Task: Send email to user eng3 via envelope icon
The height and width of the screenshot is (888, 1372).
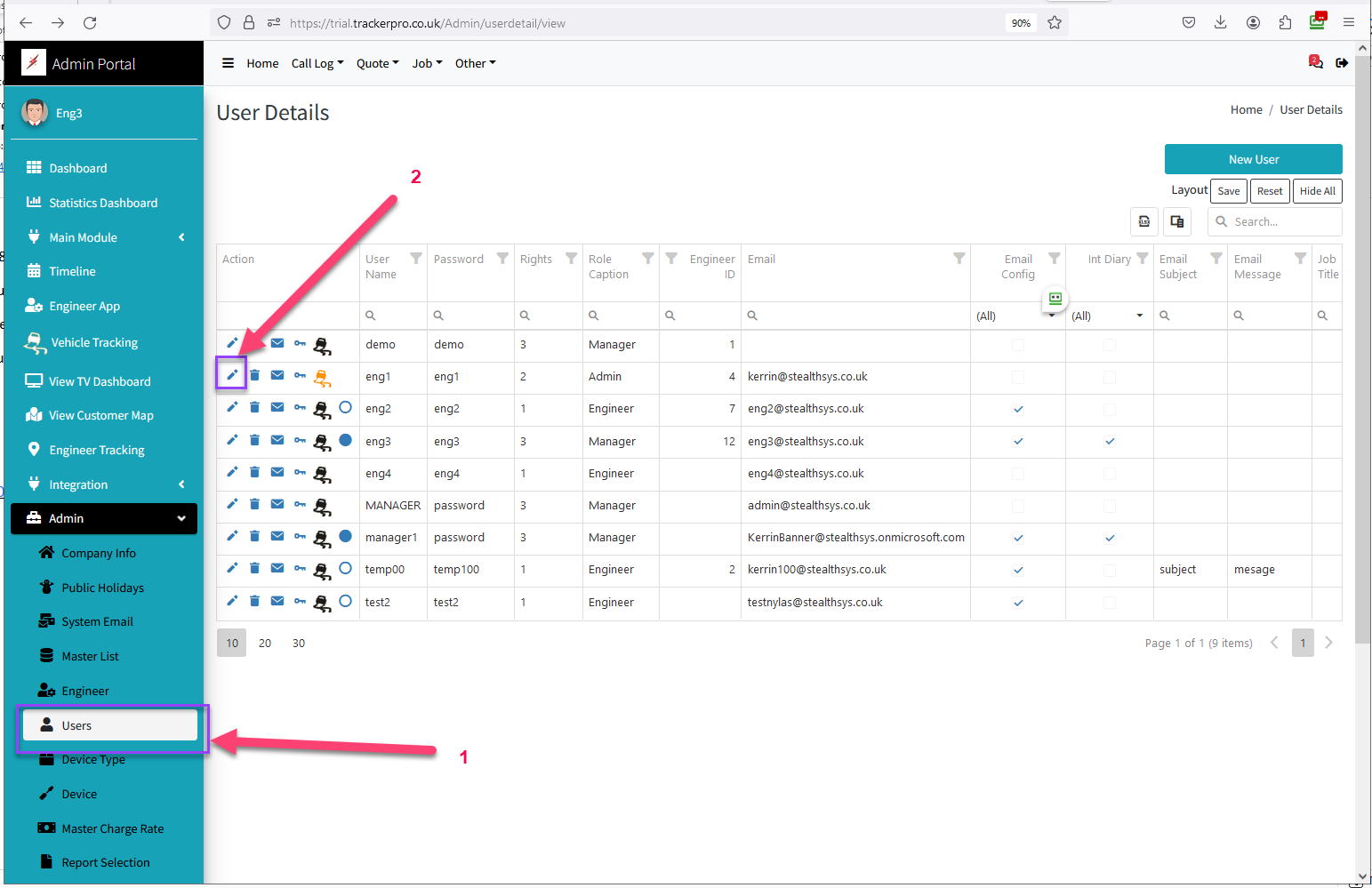Action: click(x=277, y=440)
